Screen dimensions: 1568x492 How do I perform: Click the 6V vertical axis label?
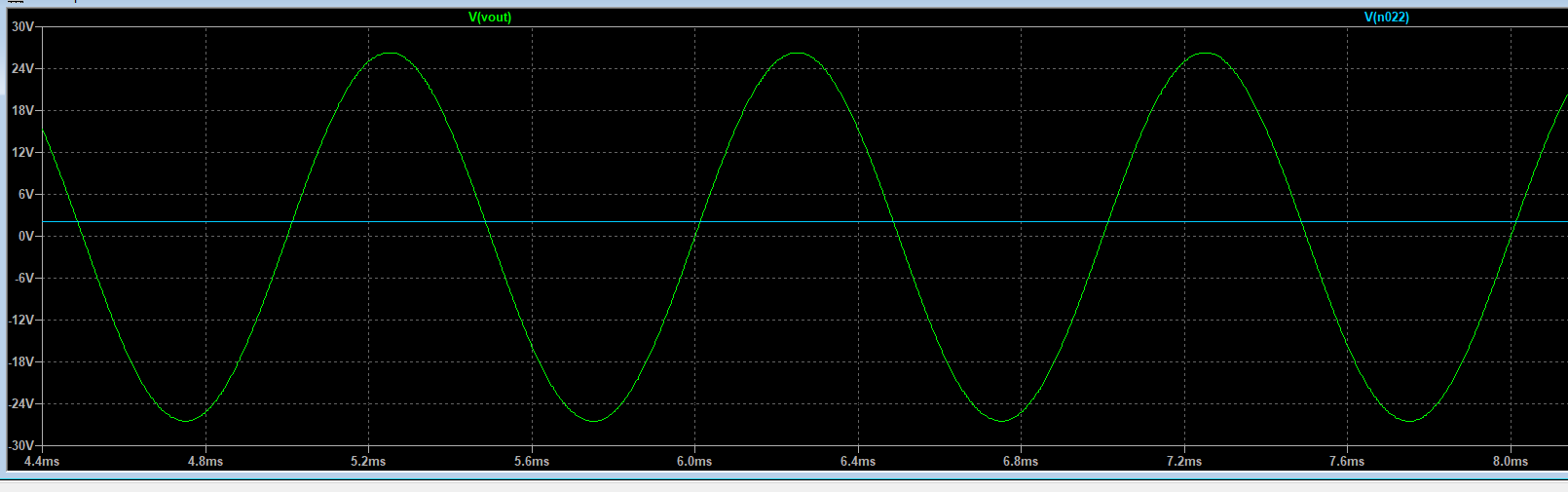click(x=25, y=195)
